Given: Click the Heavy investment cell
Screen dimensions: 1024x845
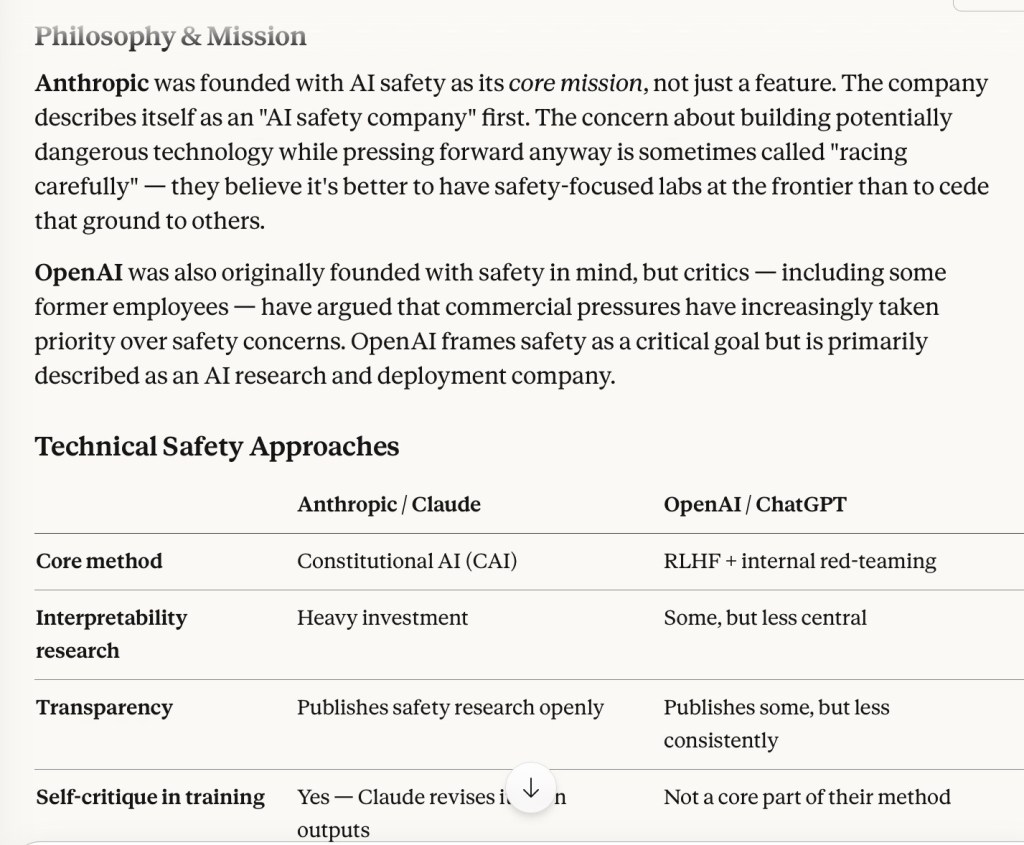Looking at the screenshot, I should point(382,618).
